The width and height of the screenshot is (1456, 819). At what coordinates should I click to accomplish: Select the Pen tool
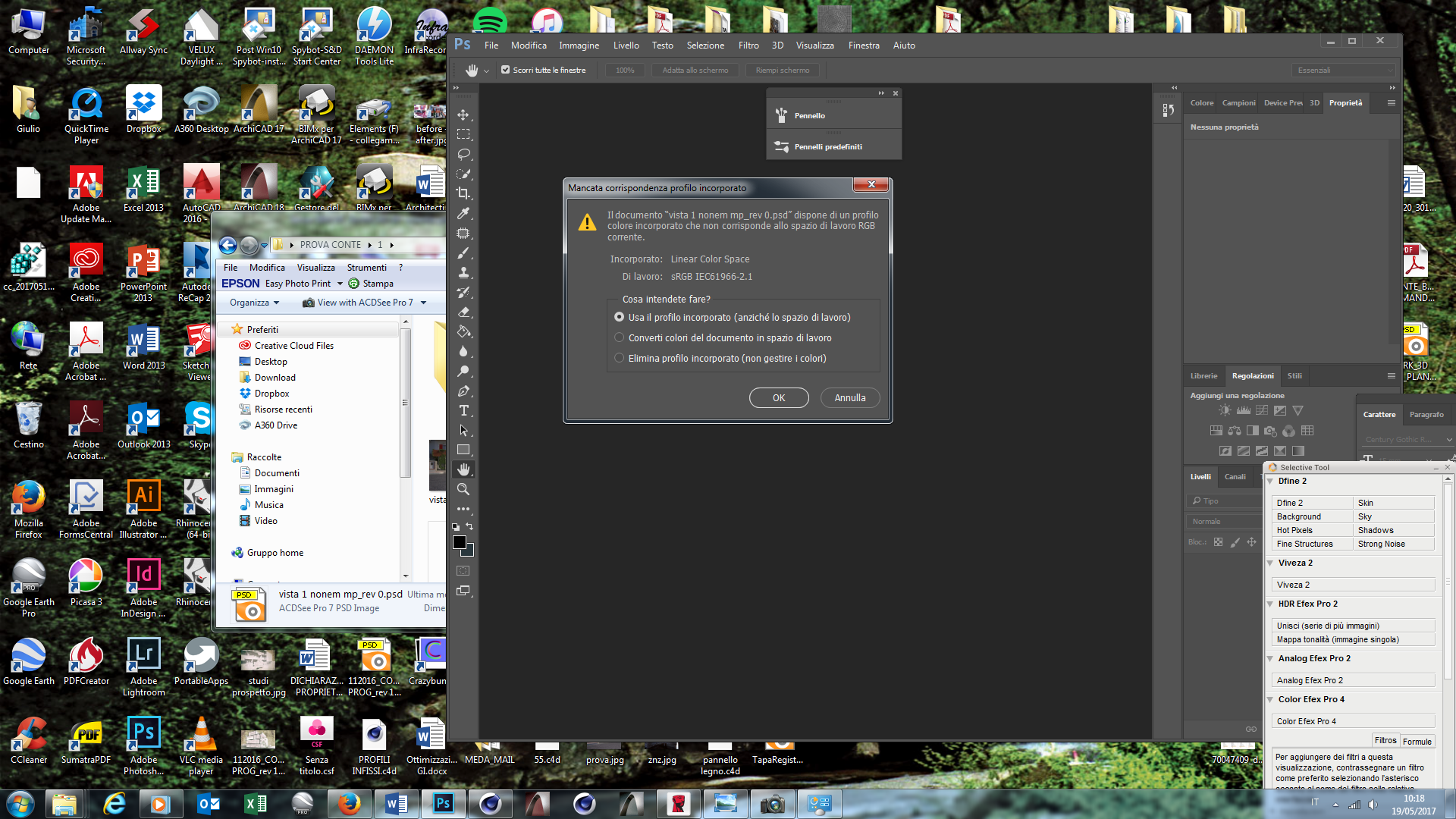click(463, 391)
